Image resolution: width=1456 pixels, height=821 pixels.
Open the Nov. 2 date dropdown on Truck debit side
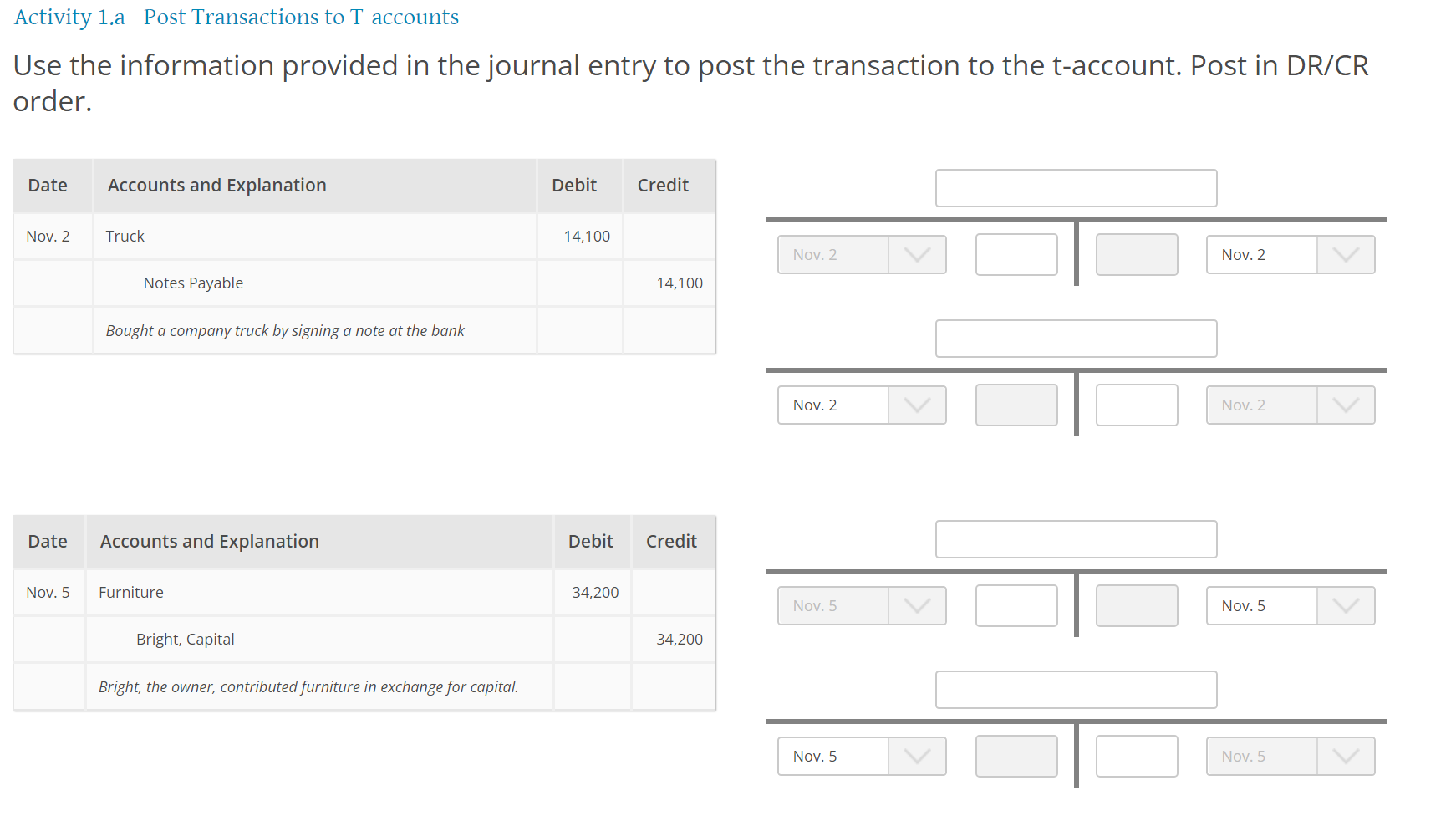pos(861,254)
